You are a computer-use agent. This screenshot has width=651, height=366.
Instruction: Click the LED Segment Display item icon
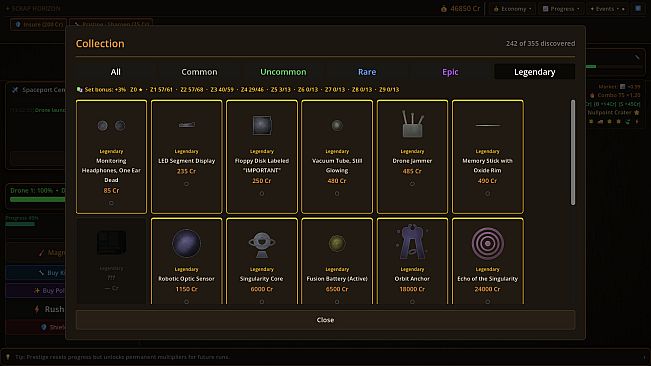(186, 124)
